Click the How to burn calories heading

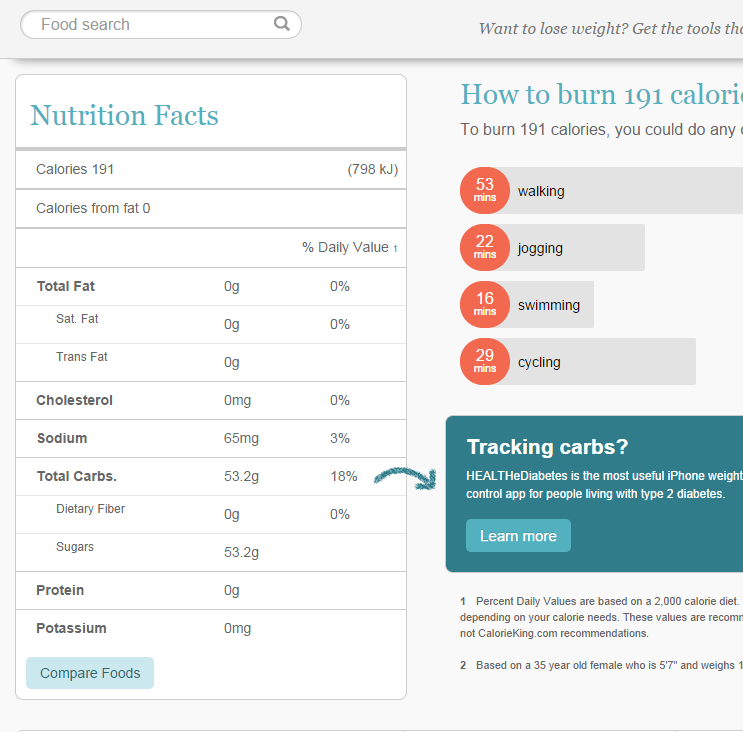coord(600,95)
